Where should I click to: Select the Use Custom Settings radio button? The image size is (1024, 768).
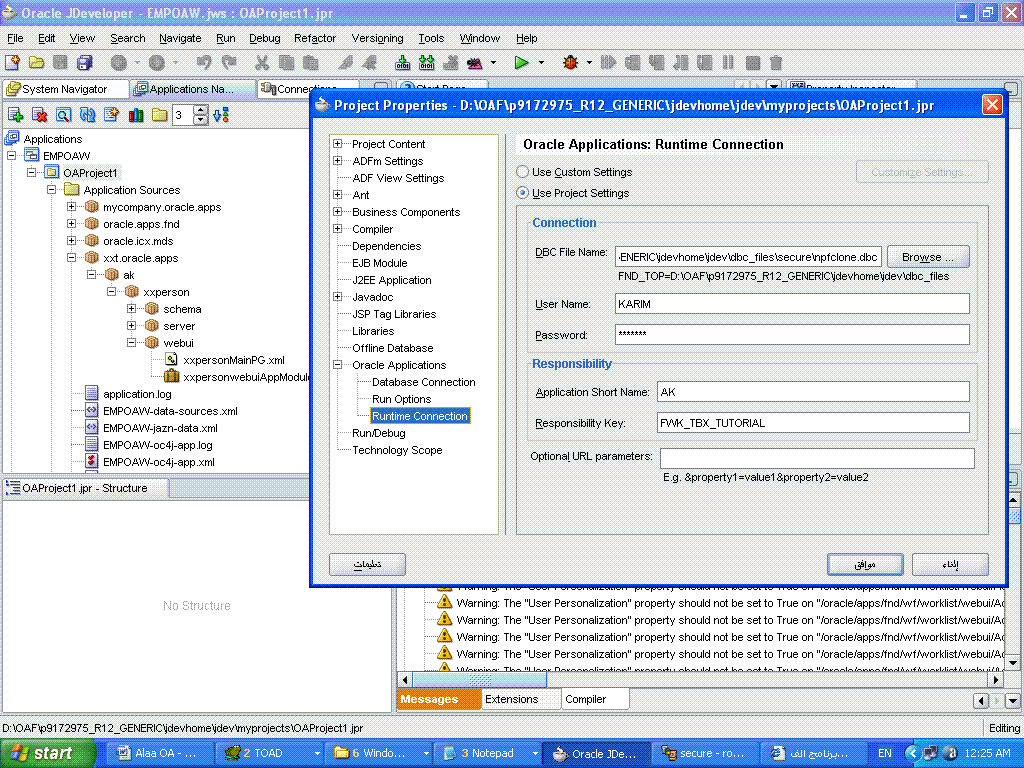coord(522,172)
